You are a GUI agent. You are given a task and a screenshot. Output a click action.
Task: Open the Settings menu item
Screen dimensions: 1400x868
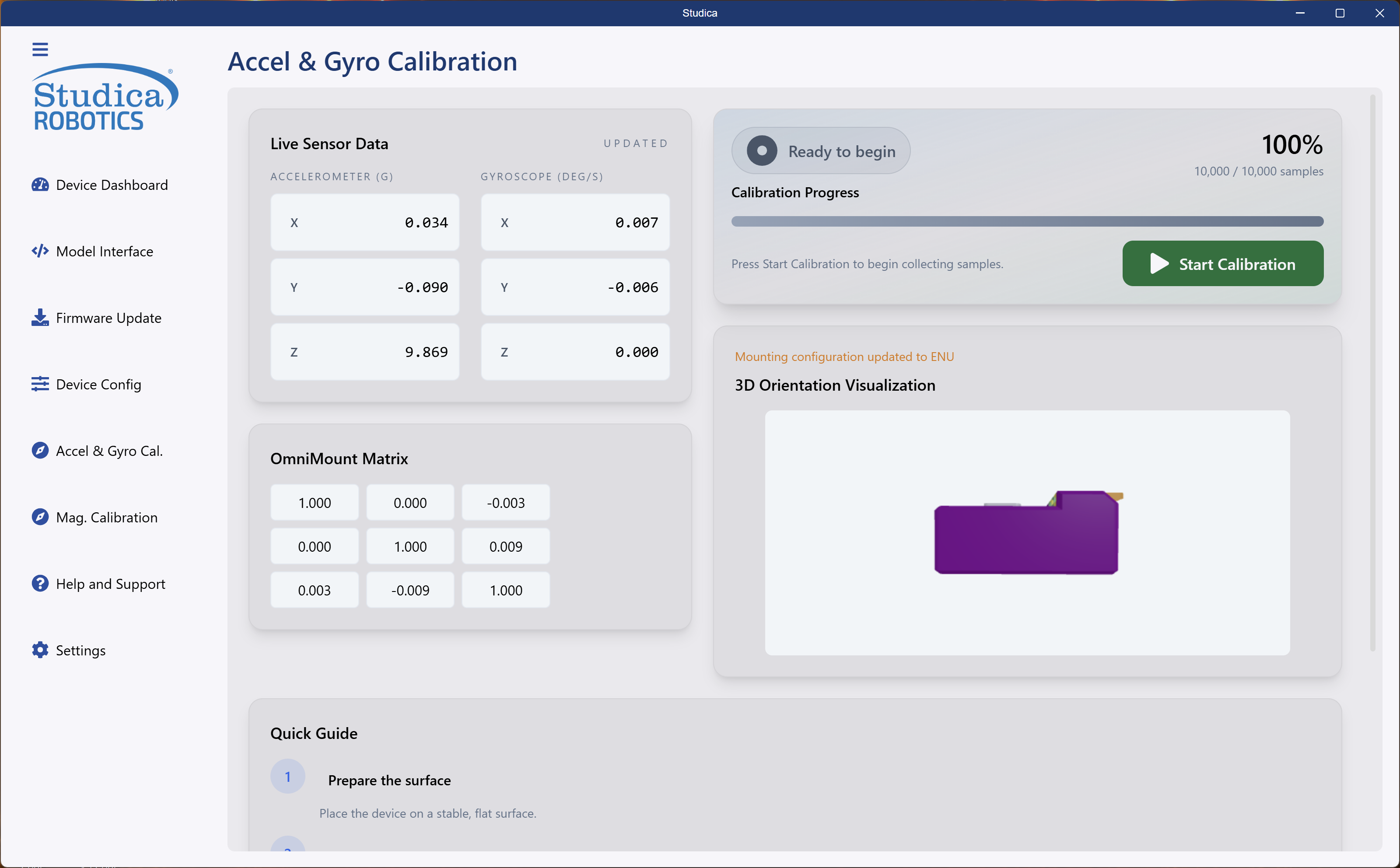(80, 651)
